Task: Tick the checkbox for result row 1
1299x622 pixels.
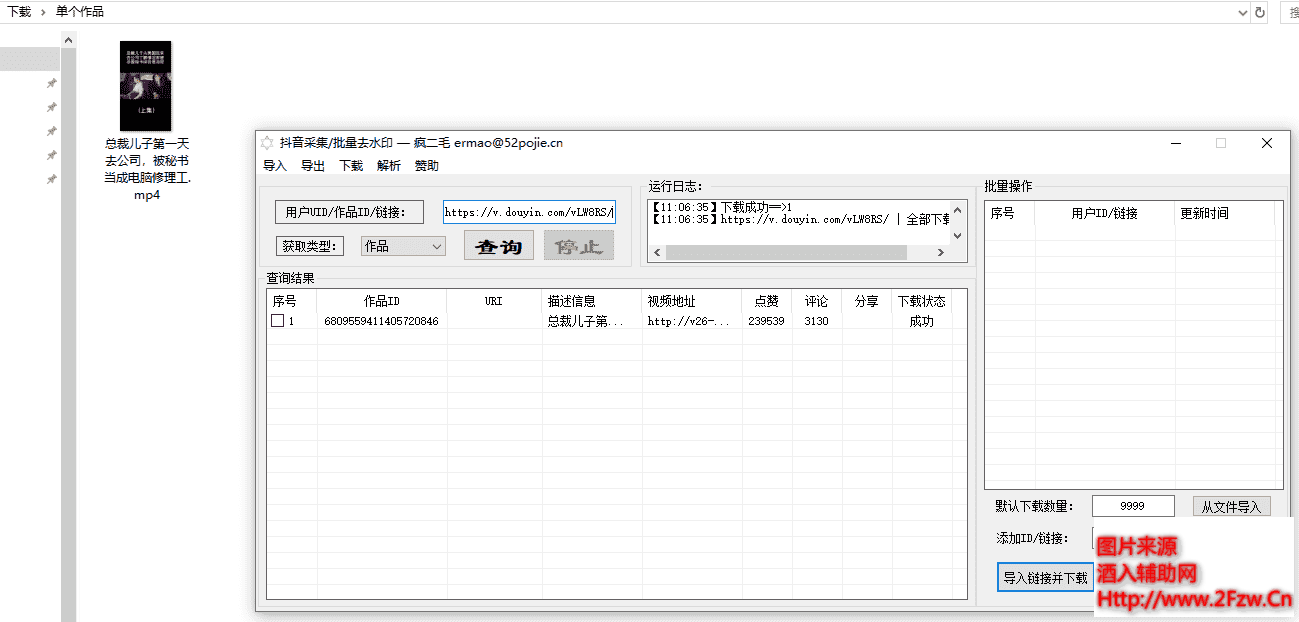Action: click(x=277, y=321)
